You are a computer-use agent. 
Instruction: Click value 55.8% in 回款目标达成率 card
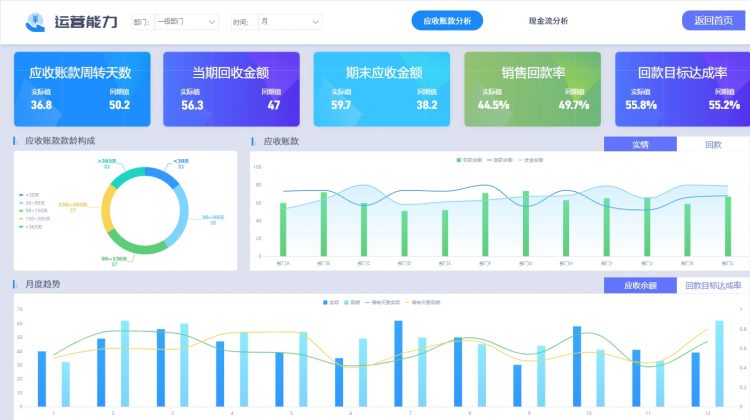click(641, 105)
